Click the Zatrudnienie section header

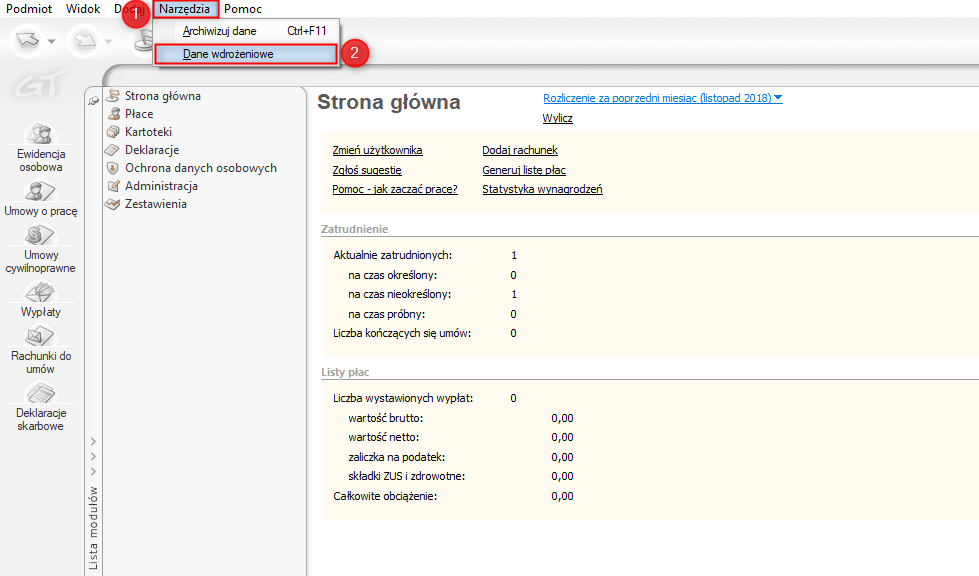(354, 229)
